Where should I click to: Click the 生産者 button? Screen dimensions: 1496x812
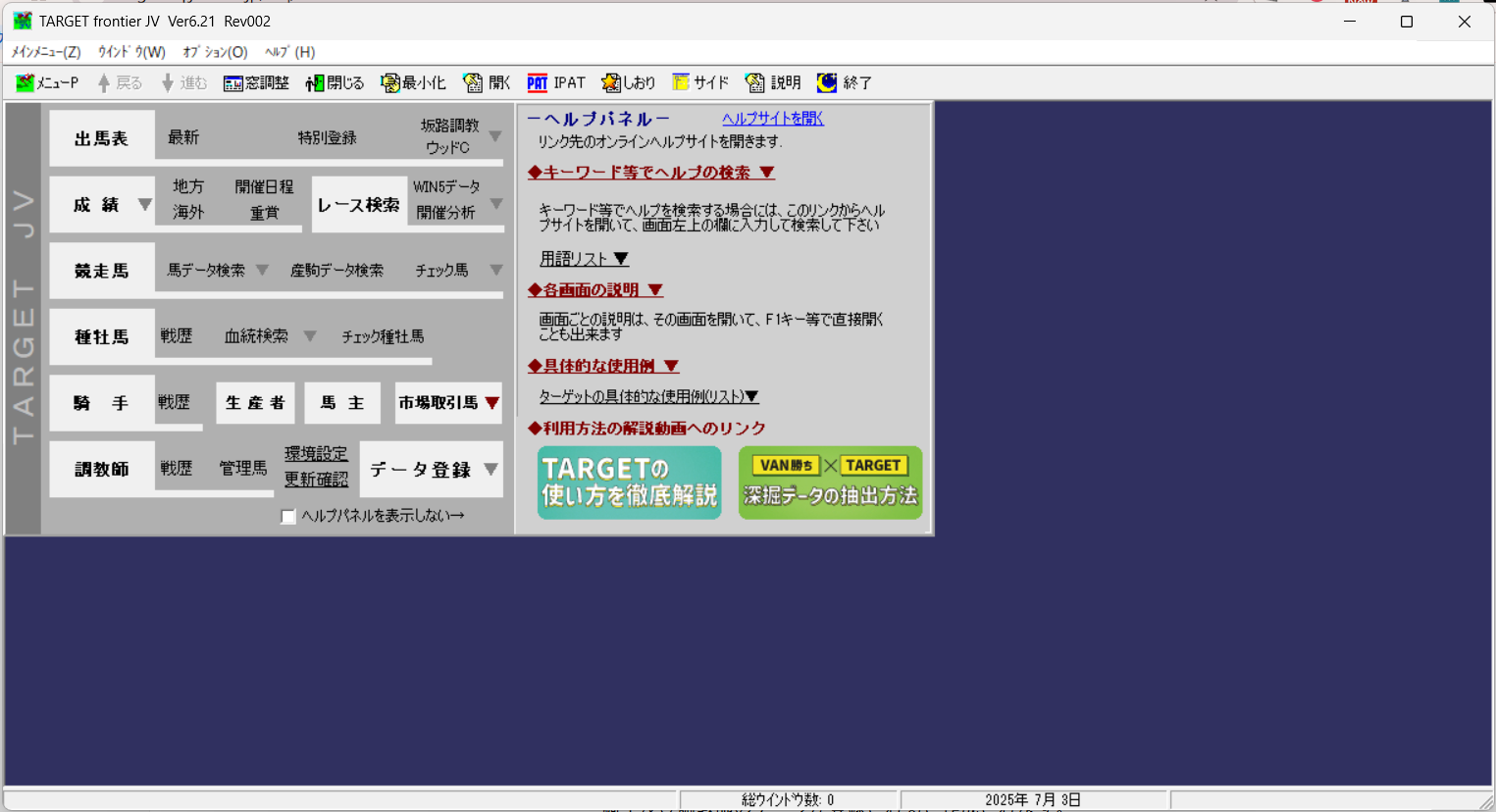[x=255, y=403]
